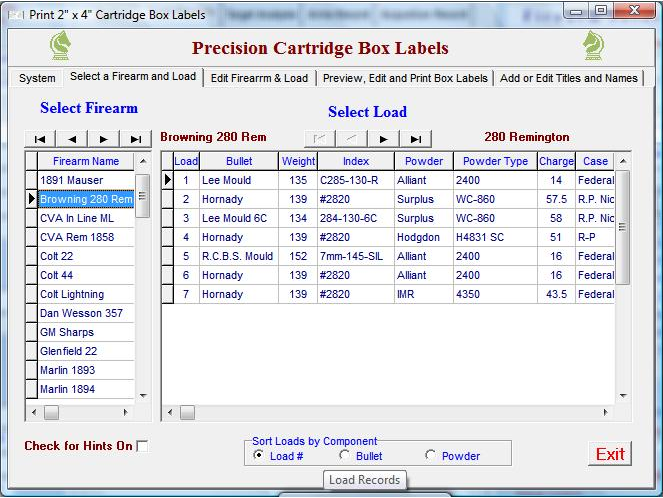This screenshot has height=498, width=663.
Task: Select the Marlin 1894 firearm
Action: pyautogui.click(x=86, y=389)
